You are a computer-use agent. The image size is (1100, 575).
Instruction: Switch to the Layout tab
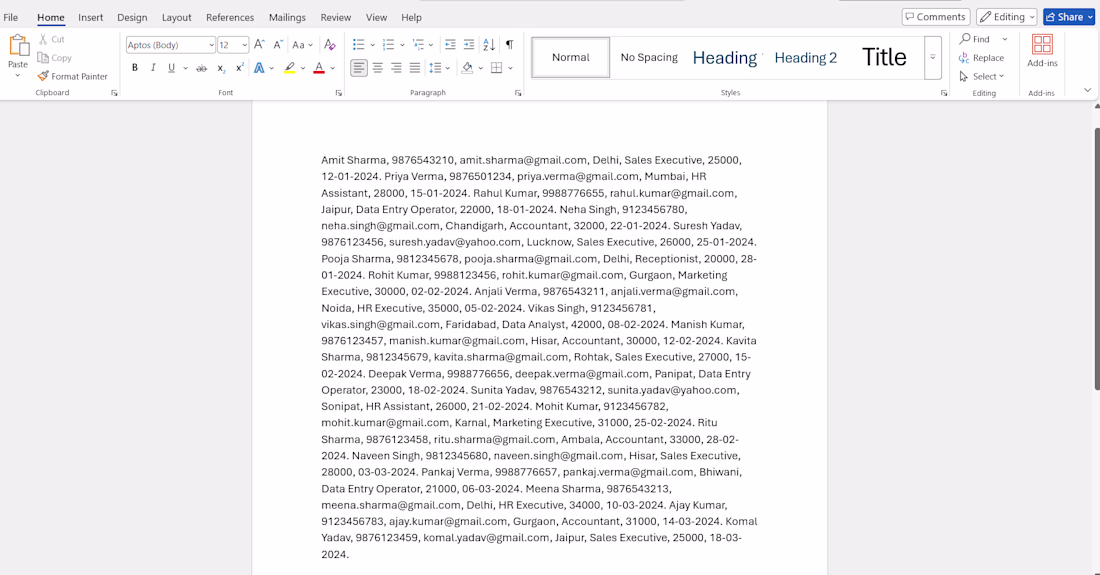tap(176, 17)
